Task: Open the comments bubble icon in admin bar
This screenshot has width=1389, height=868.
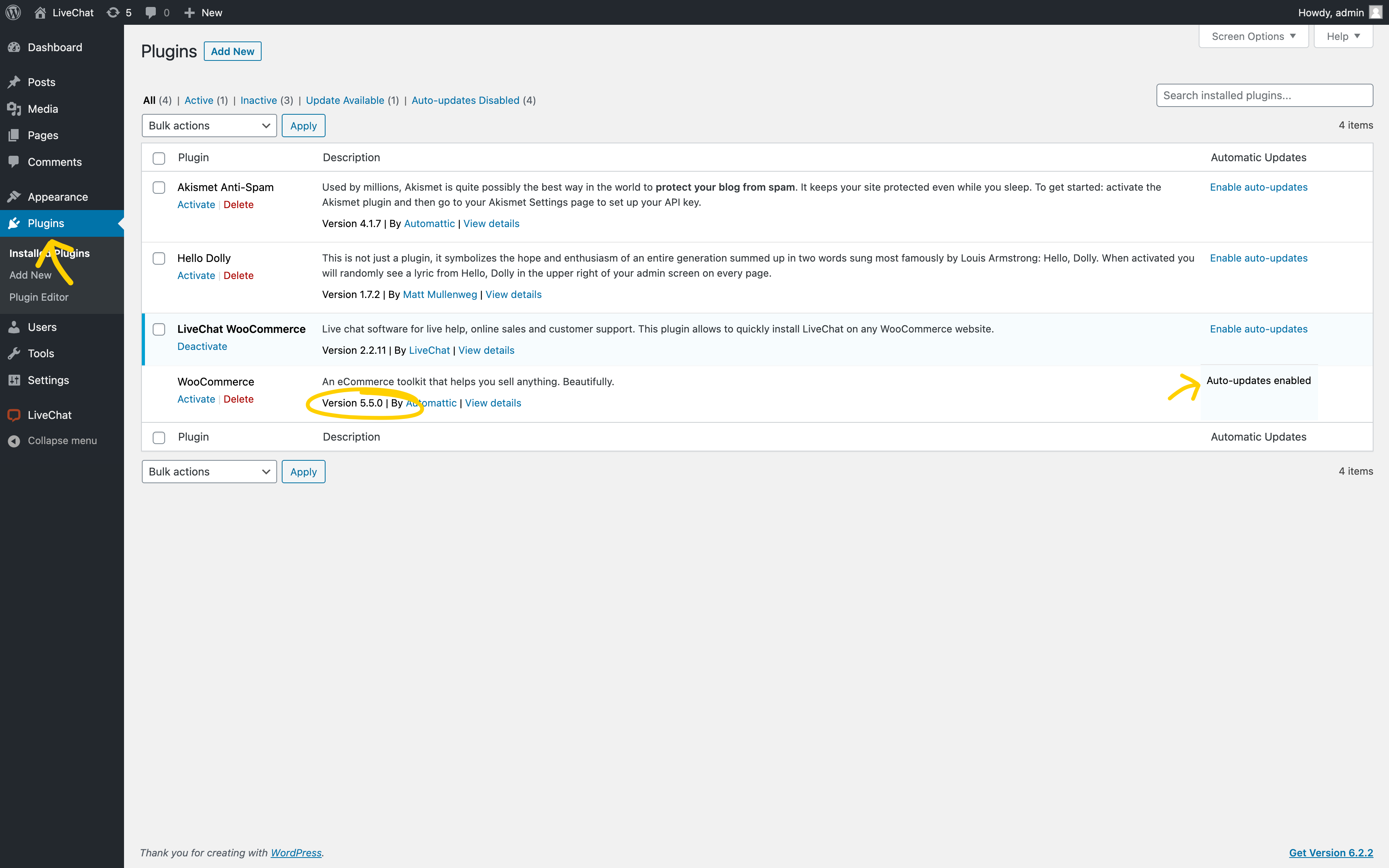Action: (151, 12)
